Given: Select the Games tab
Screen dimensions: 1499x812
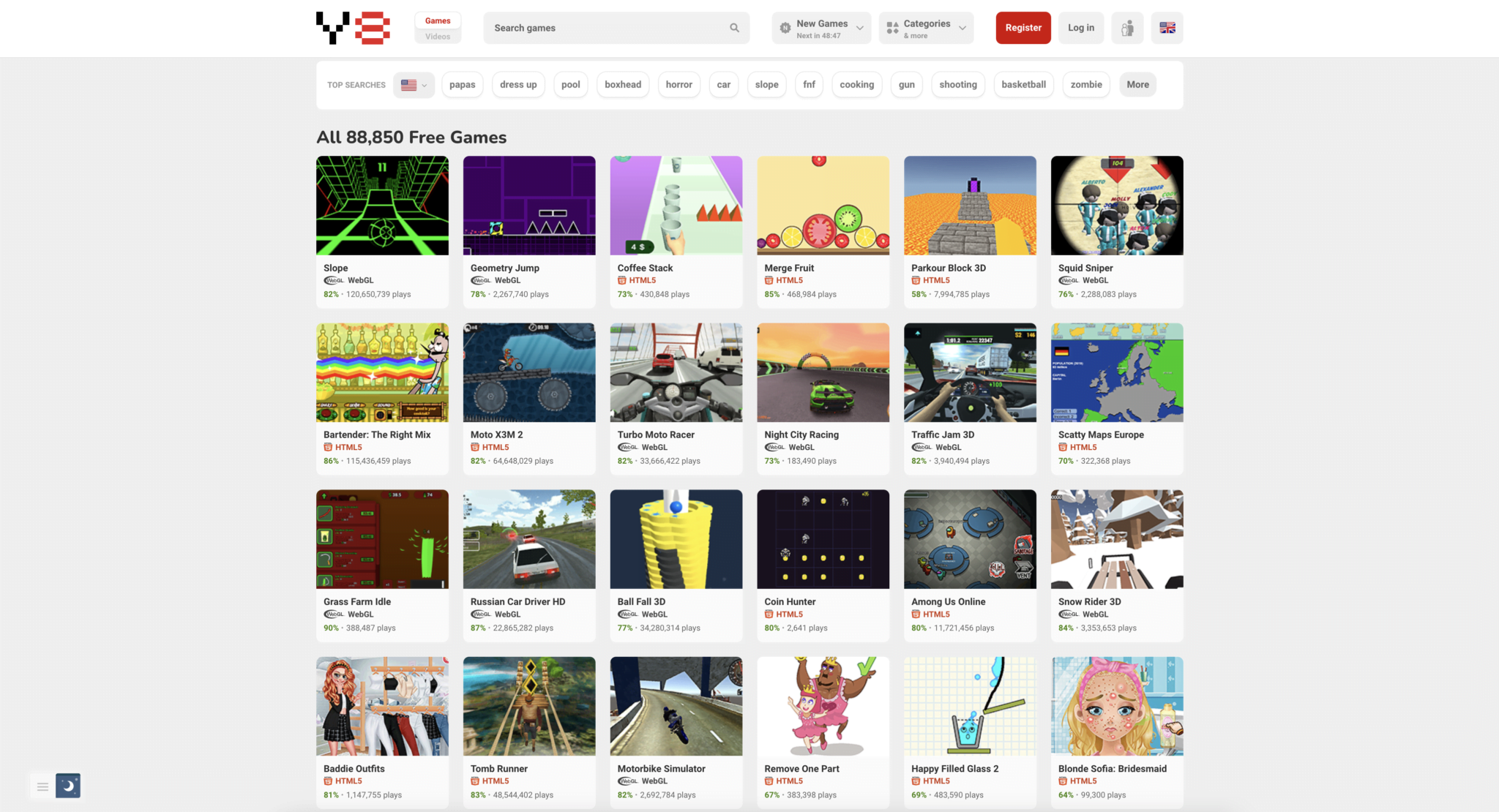Looking at the screenshot, I should click(x=438, y=20).
